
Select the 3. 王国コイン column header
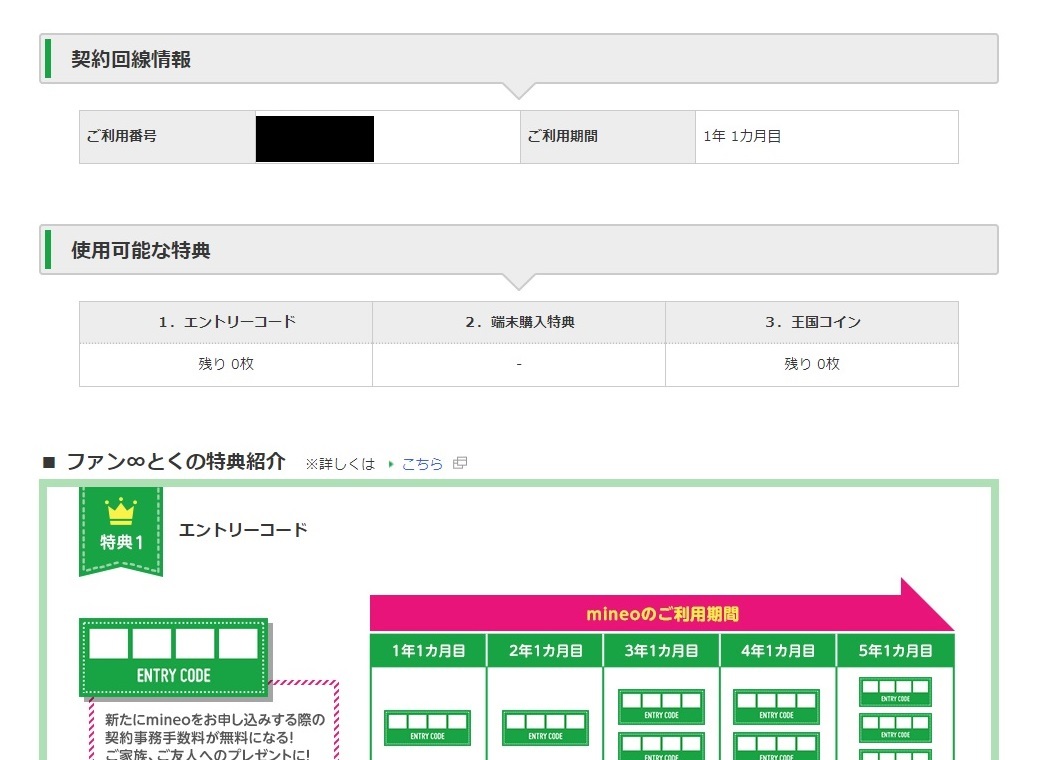pyautogui.click(x=812, y=322)
